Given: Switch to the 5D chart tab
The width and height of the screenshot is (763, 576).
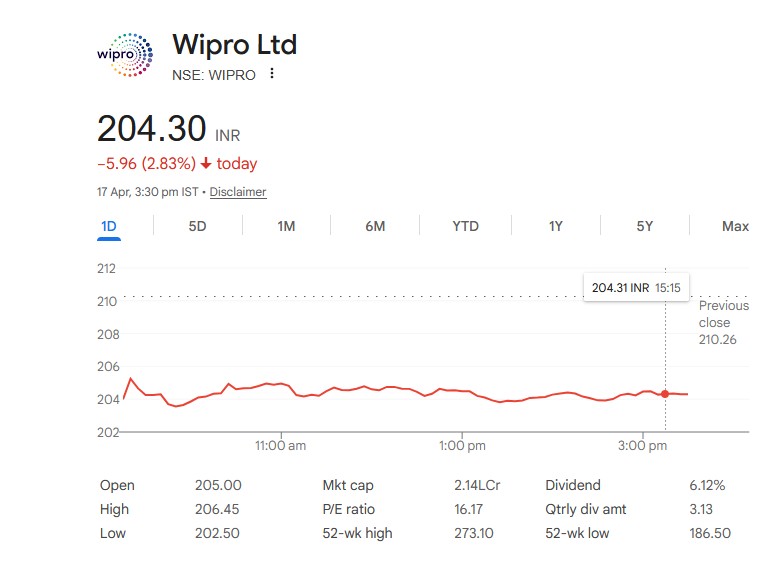Looking at the screenshot, I should point(197,226).
